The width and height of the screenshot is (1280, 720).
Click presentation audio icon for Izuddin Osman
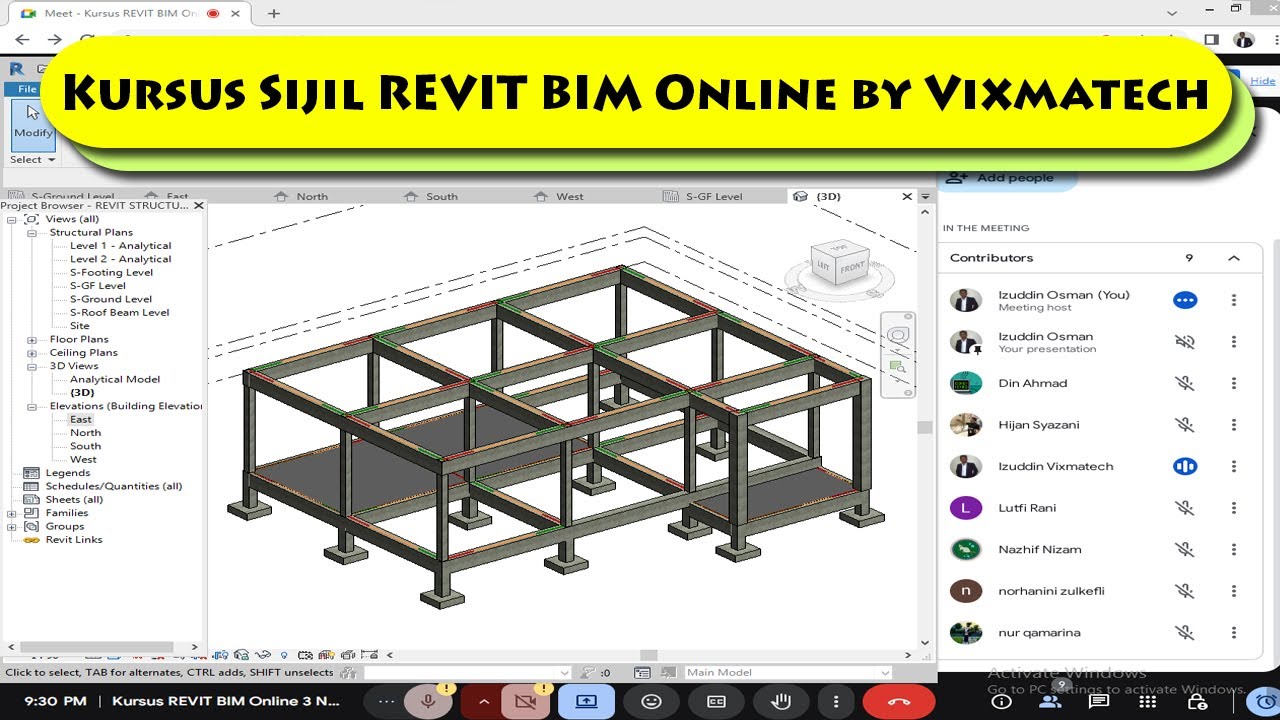point(1185,342)
